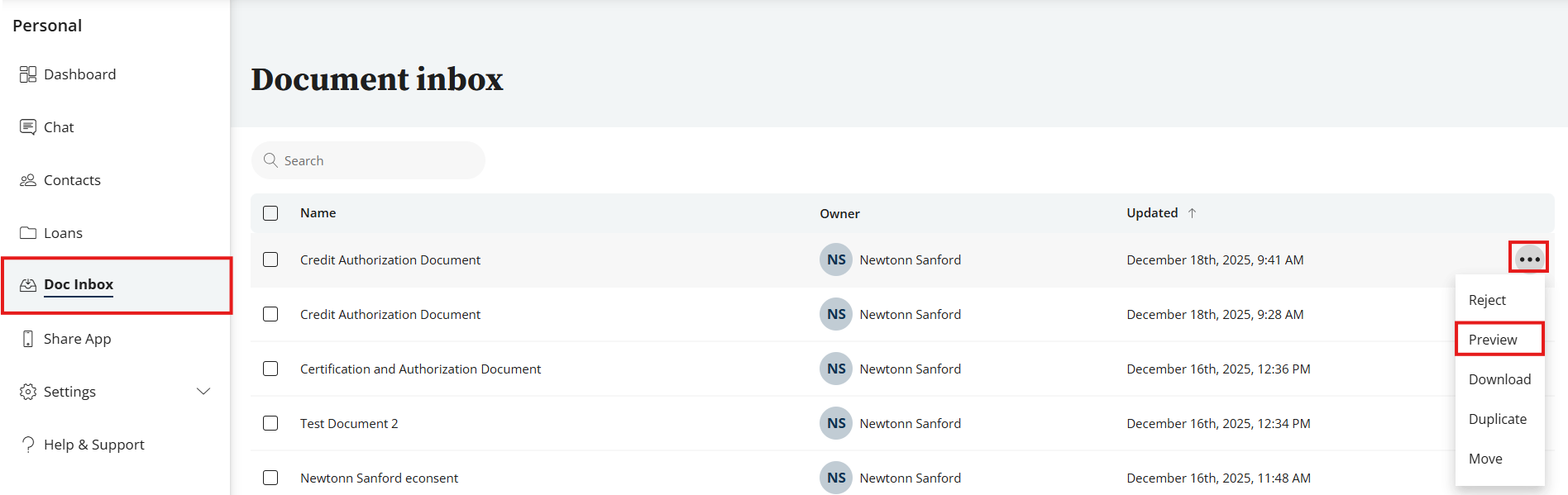1568x495 pixels.
Task: Click the Settings gear icon
Action: 28,392
